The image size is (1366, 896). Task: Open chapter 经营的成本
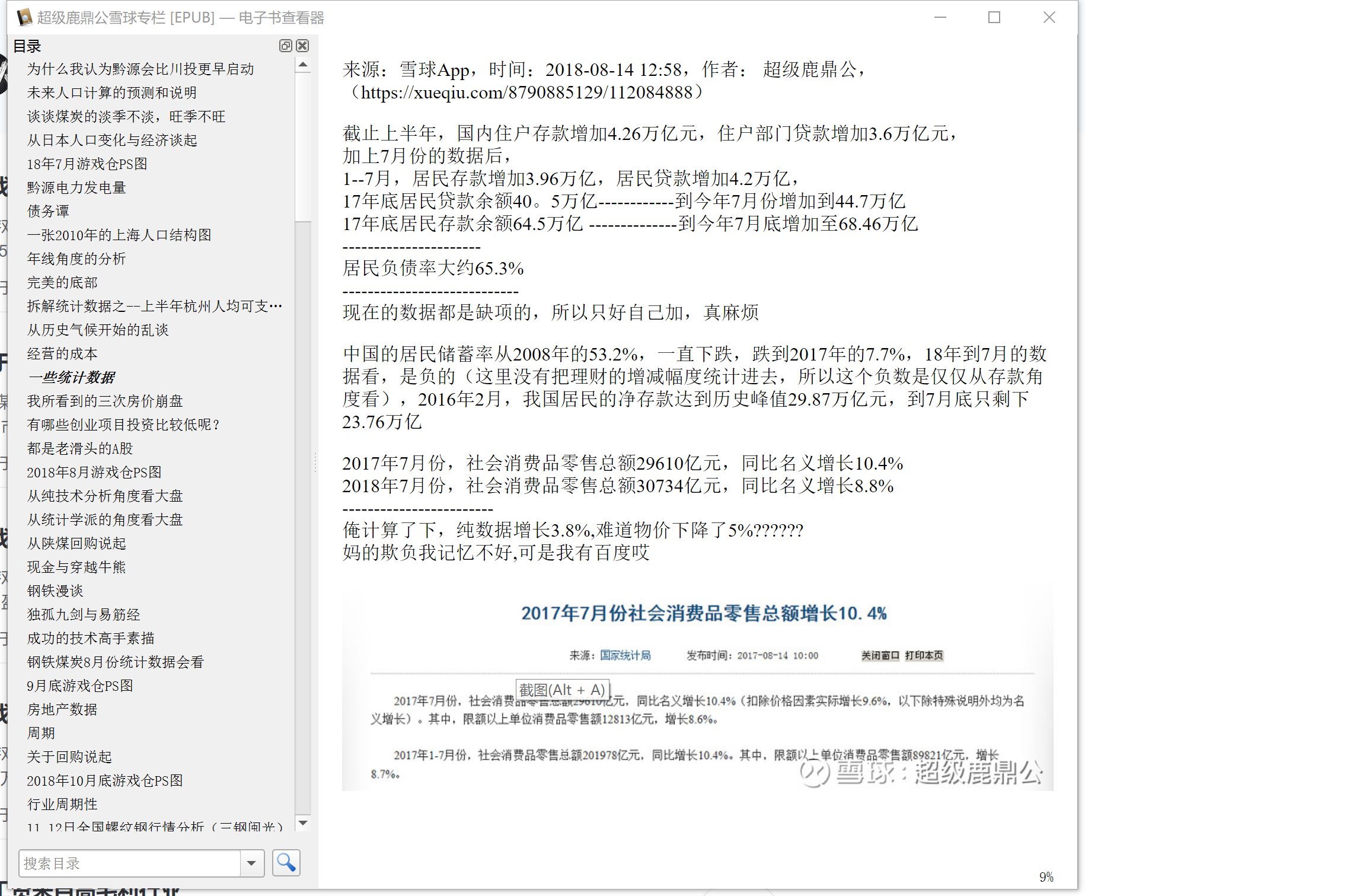(x=62, y=353)
